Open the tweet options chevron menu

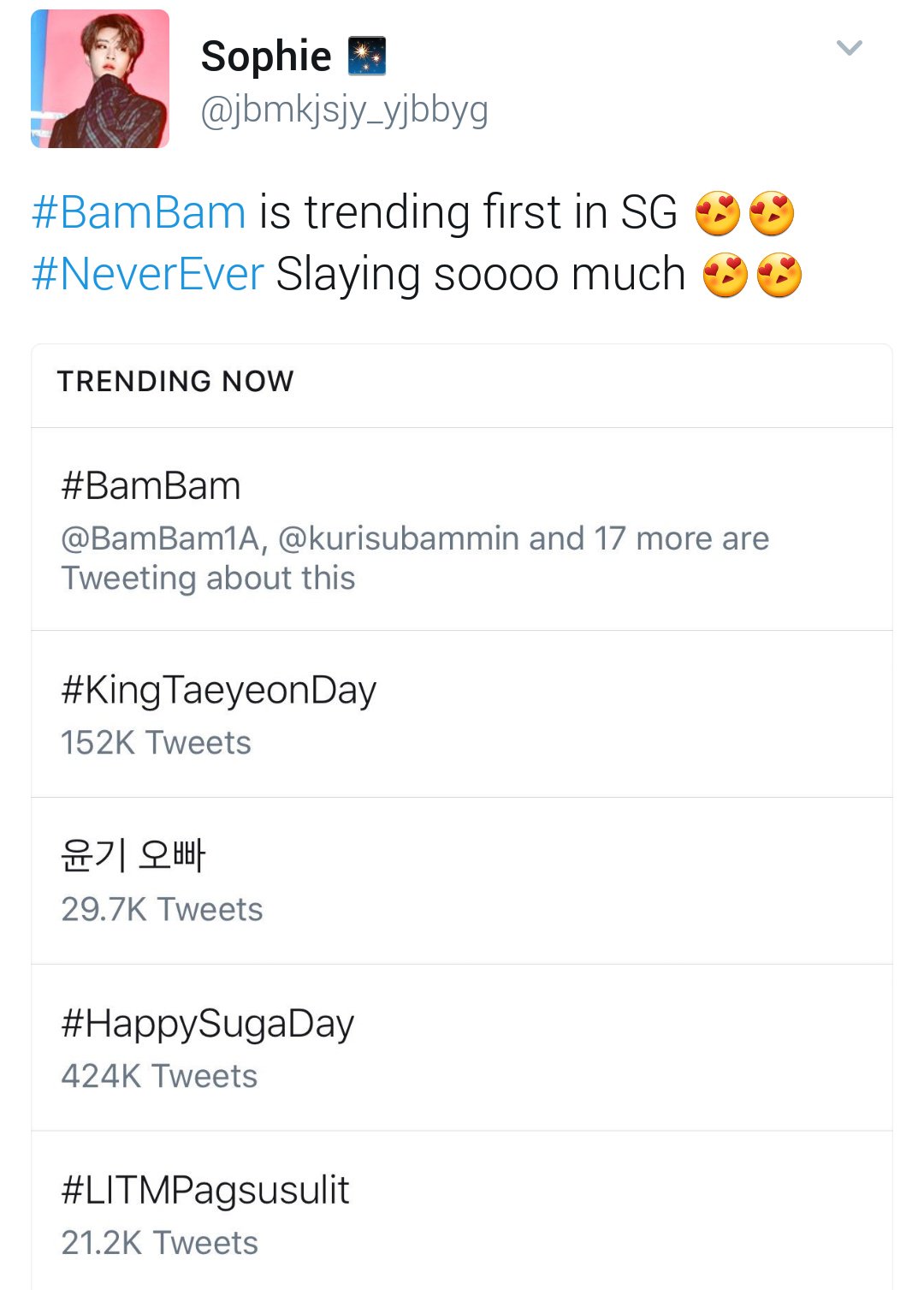(x=849, y=48)
